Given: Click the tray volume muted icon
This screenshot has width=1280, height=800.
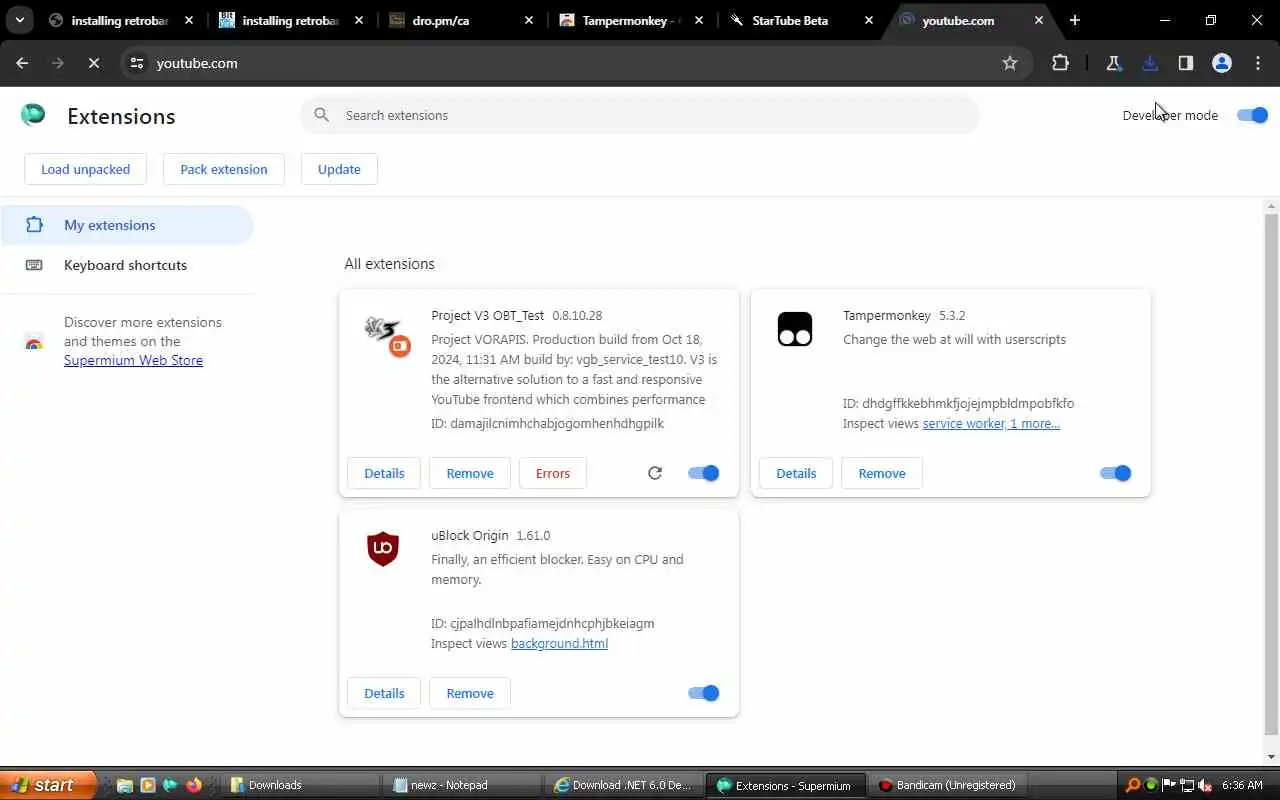Looking at the screenshot, I should (1205, 785).
